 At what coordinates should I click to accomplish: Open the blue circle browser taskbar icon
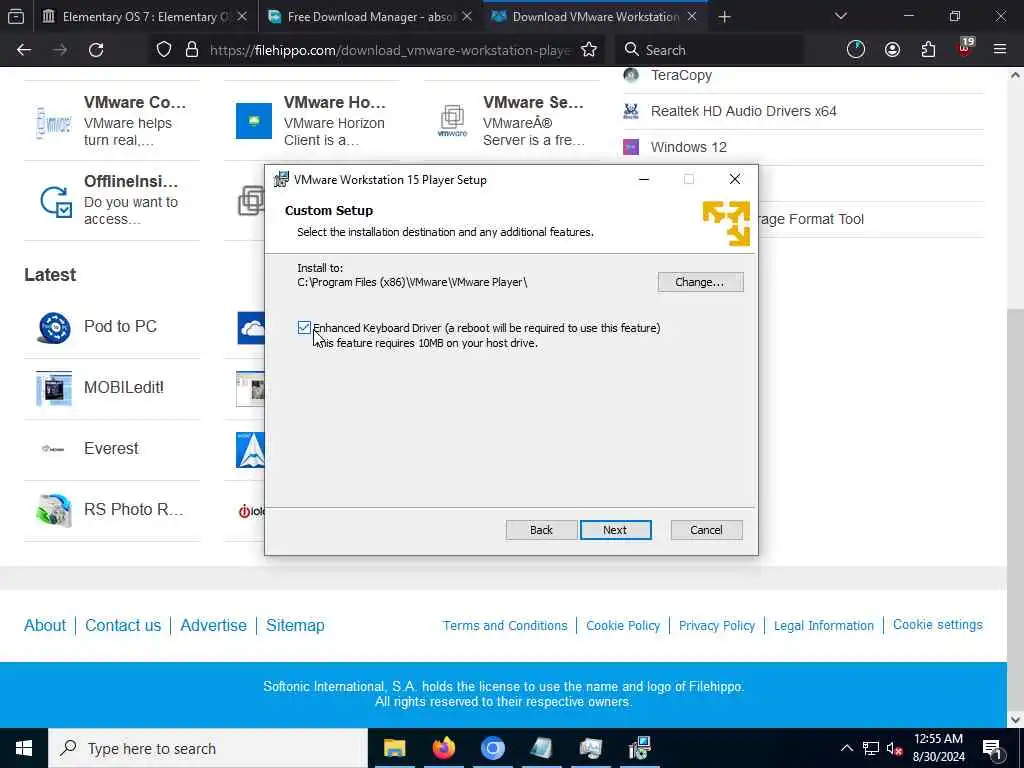tap(492, 748)
